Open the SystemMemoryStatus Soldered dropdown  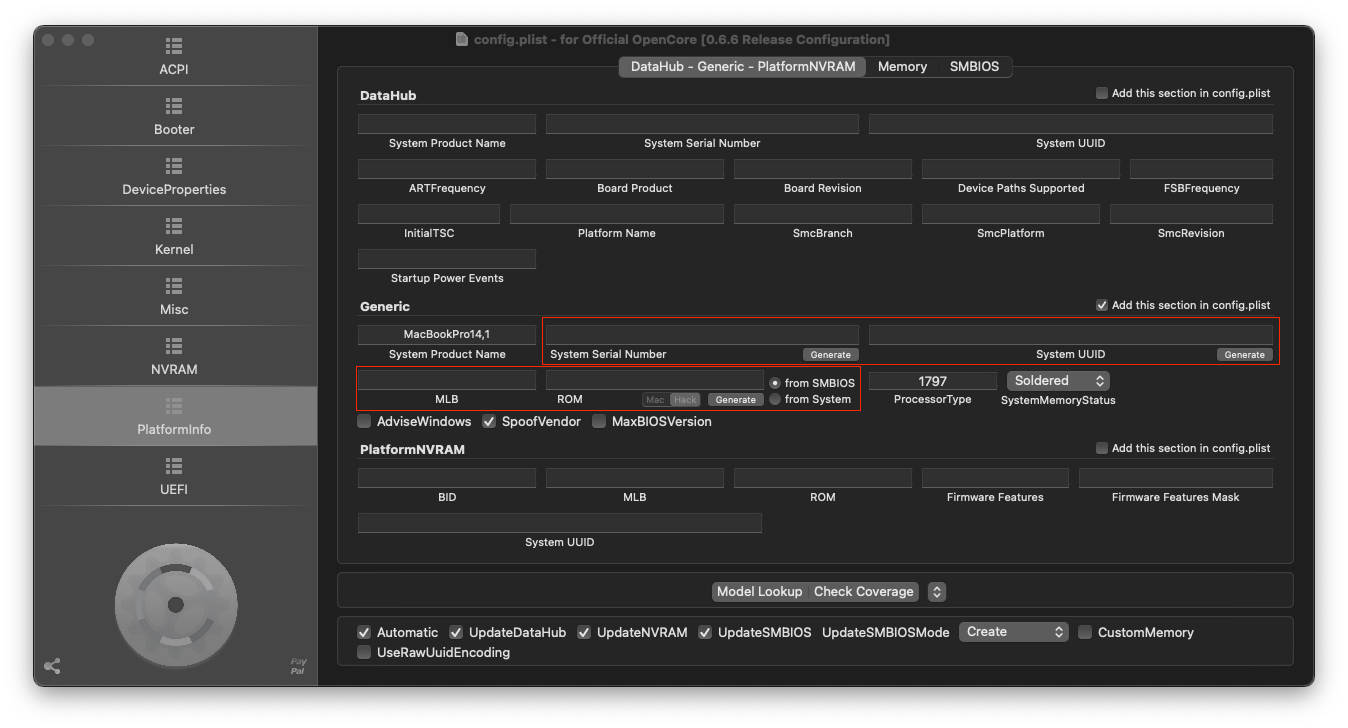click(1058, 381)
